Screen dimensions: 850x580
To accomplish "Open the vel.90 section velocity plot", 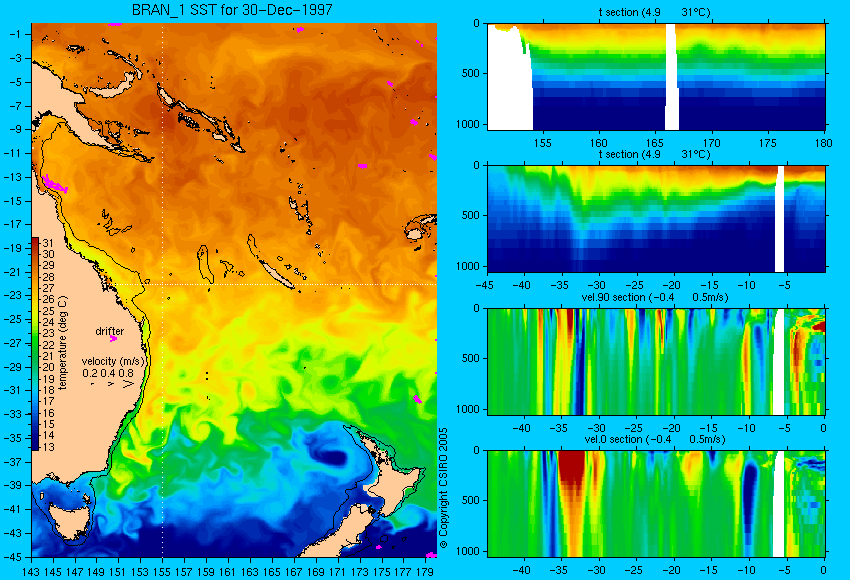I will tap(656, 362).
